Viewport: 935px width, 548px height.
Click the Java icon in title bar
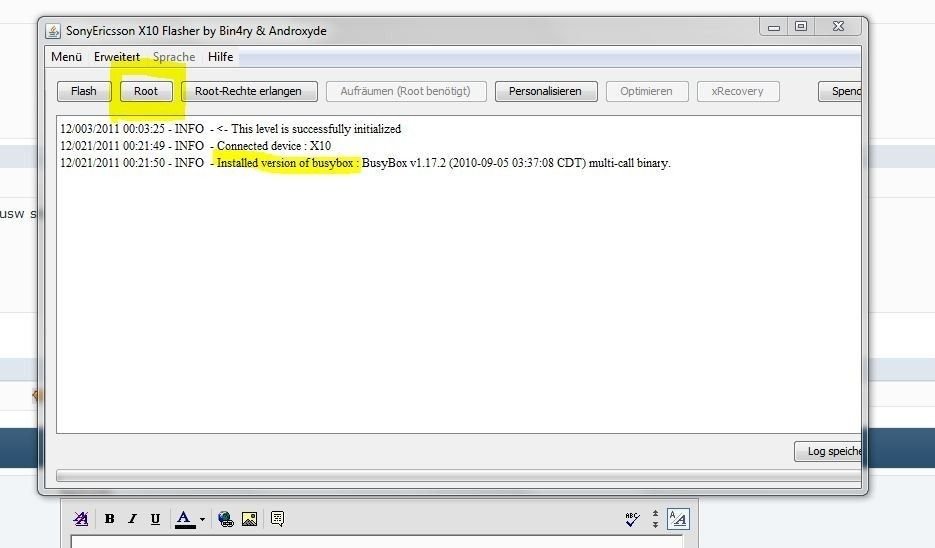click(x=53, y=31)
